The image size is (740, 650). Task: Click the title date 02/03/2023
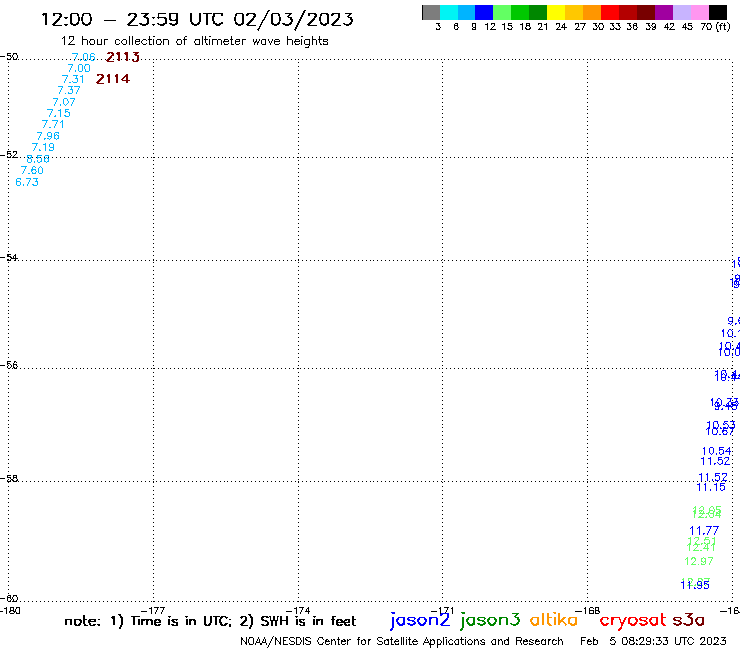(293, 20)
